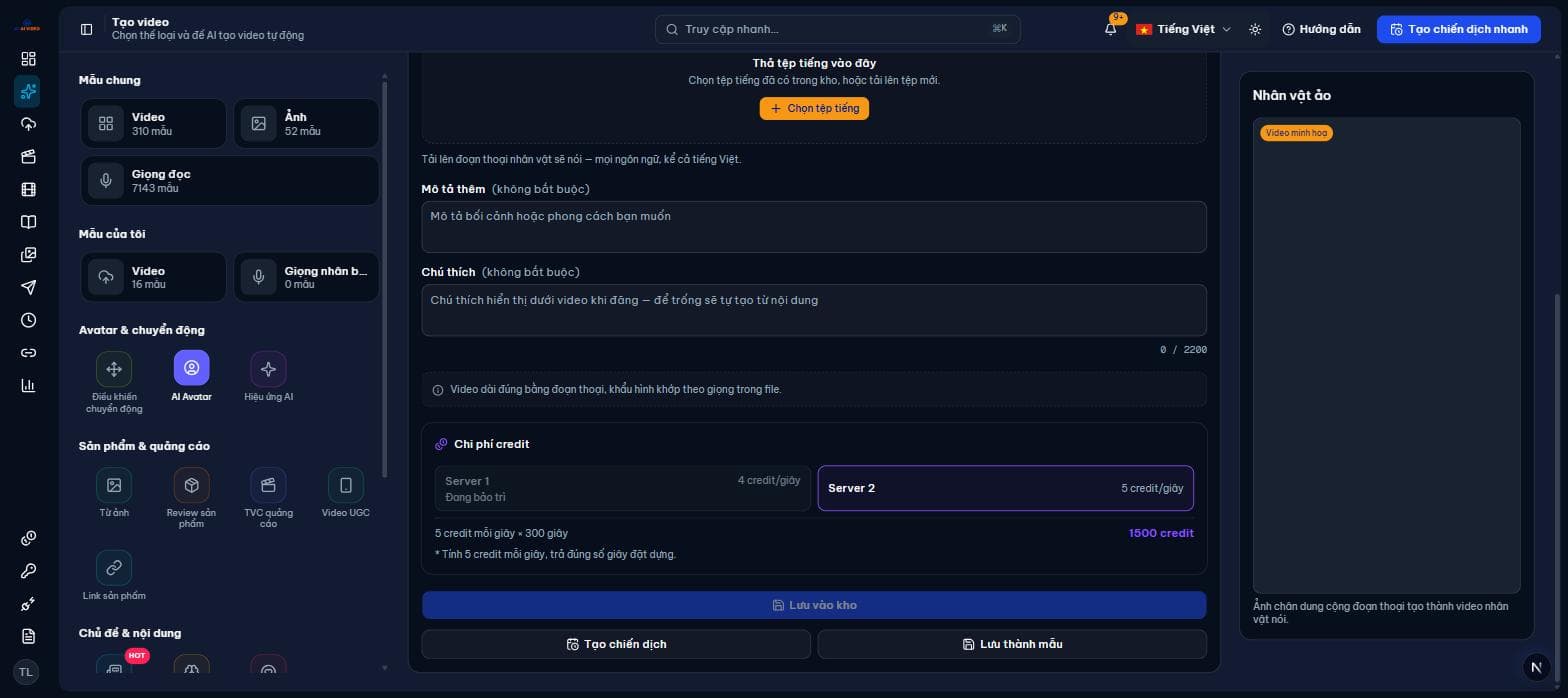Choose the Từ ảnh product tool
Image resolution: width=1568 pixels, height=698 pixels.
pyautogui.click(x=114, y=493)
